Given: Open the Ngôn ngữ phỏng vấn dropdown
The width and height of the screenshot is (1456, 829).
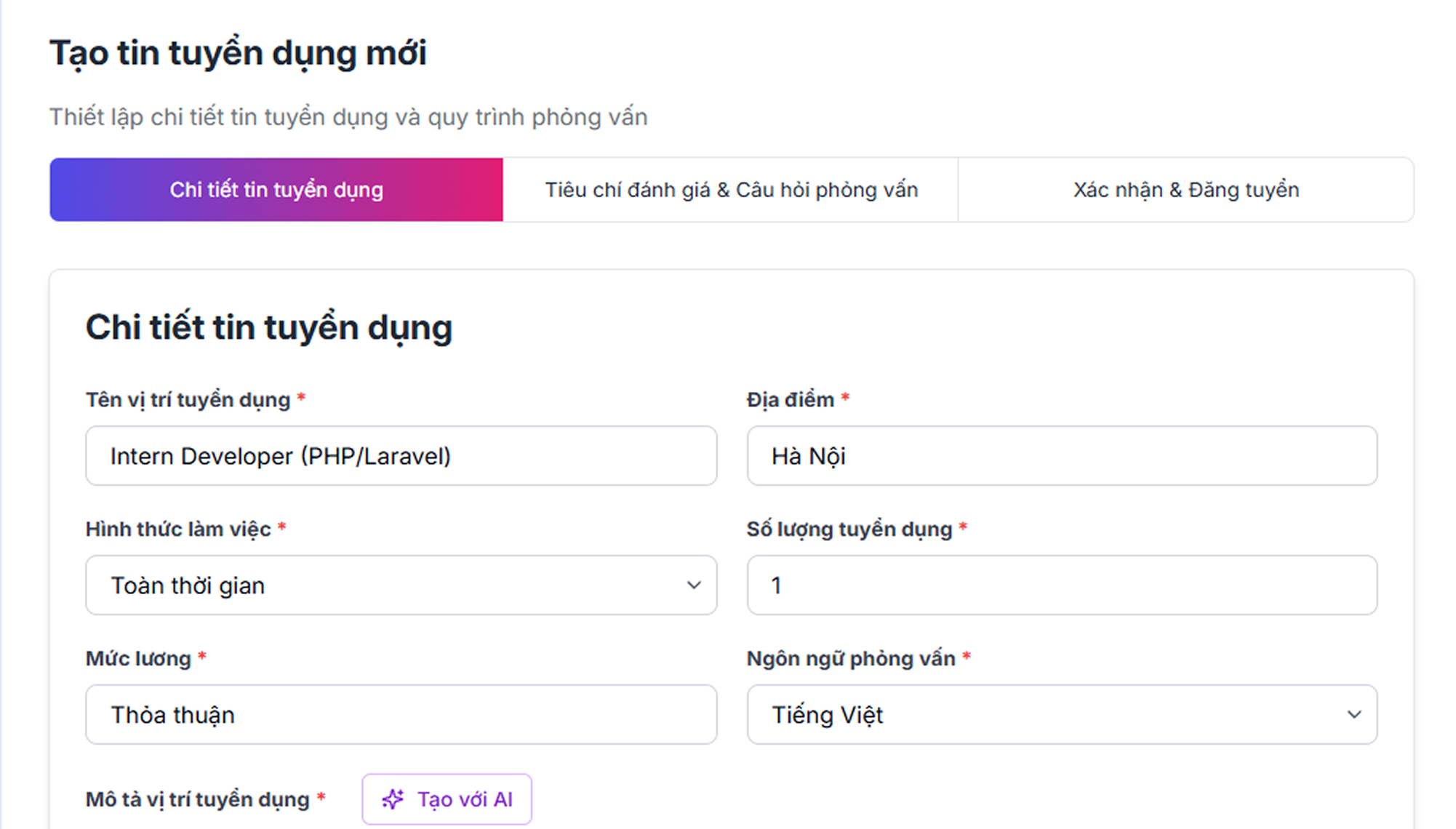Looking at the screenshot, I should click(1062, 715).
